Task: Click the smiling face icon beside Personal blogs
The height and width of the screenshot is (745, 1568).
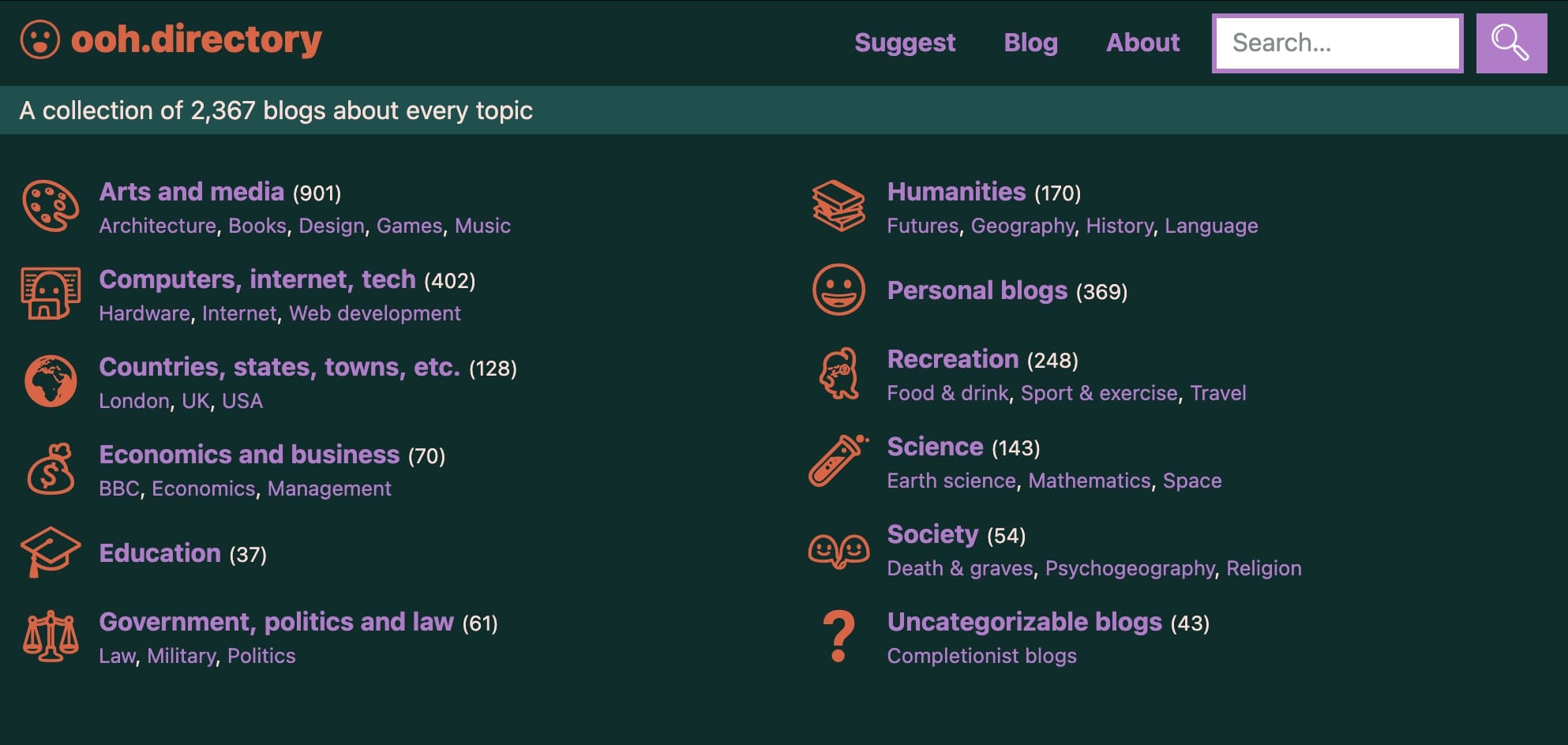Action: coord(839,290)
